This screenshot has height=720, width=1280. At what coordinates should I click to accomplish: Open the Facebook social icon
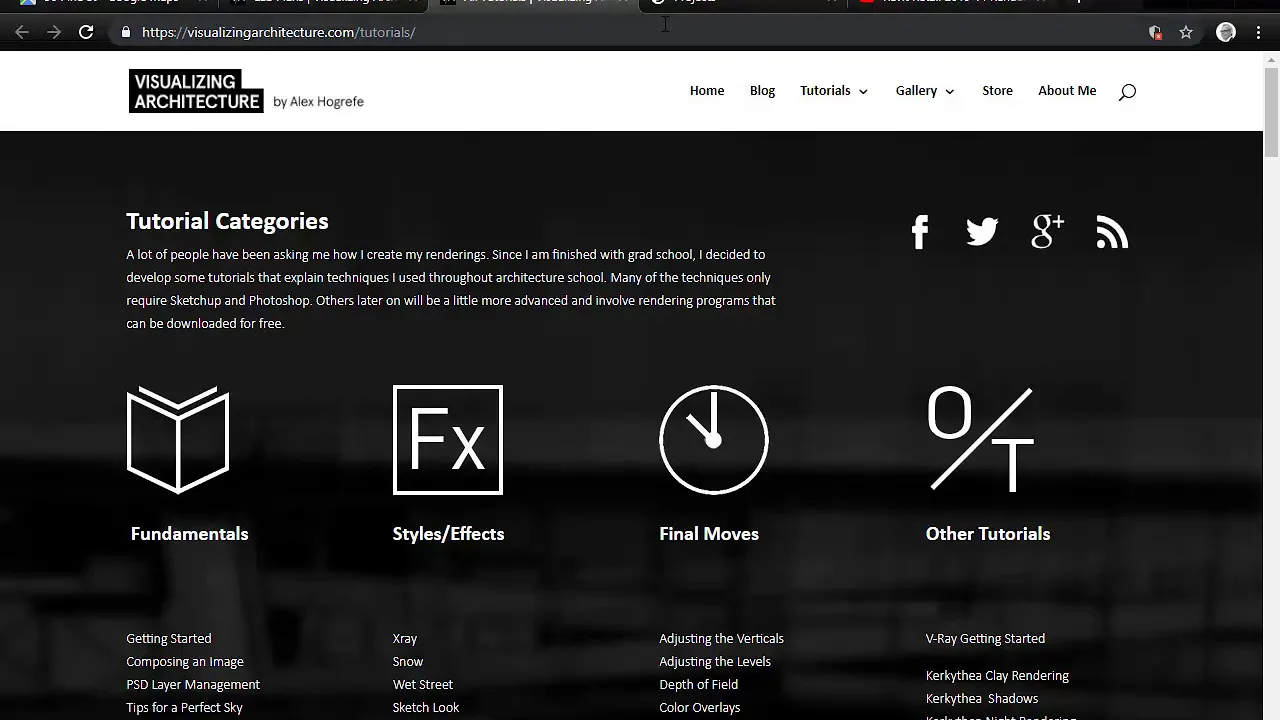pyautogui.click(x=920, y=232)
